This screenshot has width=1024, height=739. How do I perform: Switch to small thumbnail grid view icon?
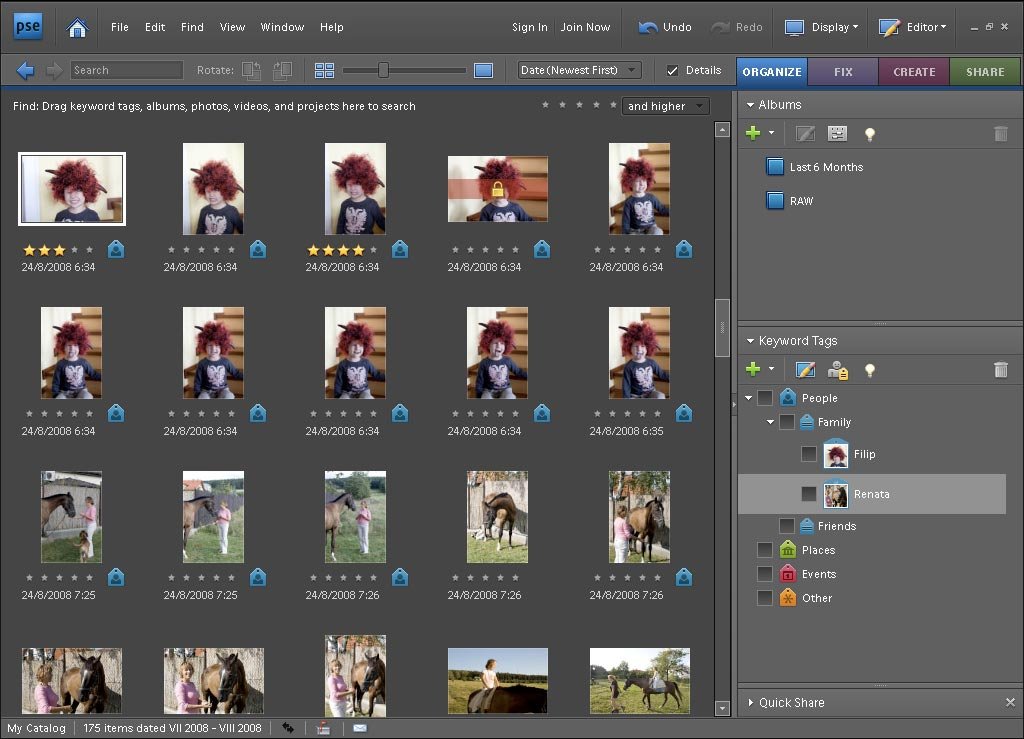(x=324, y=70)
